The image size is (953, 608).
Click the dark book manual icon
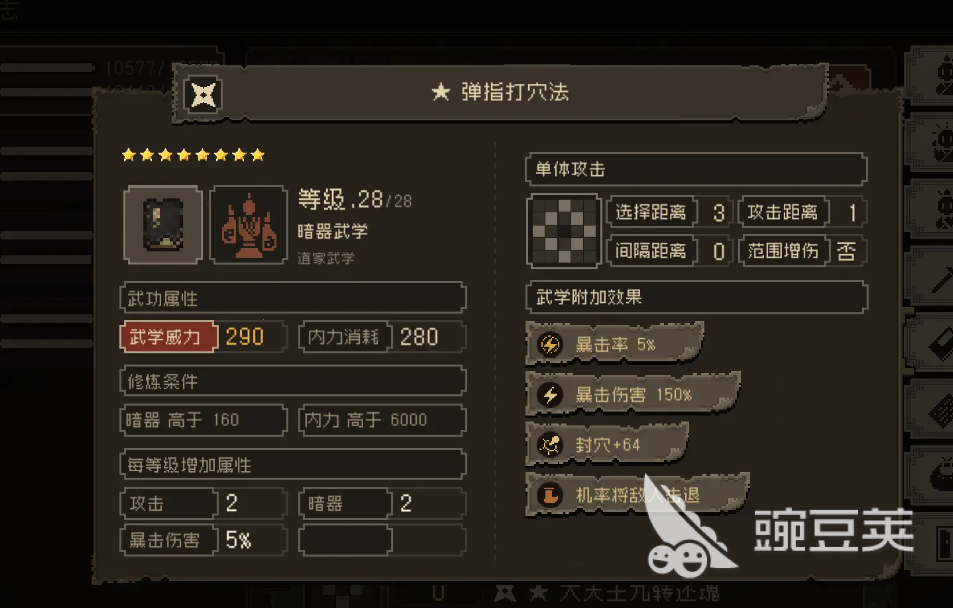[163, 225]
